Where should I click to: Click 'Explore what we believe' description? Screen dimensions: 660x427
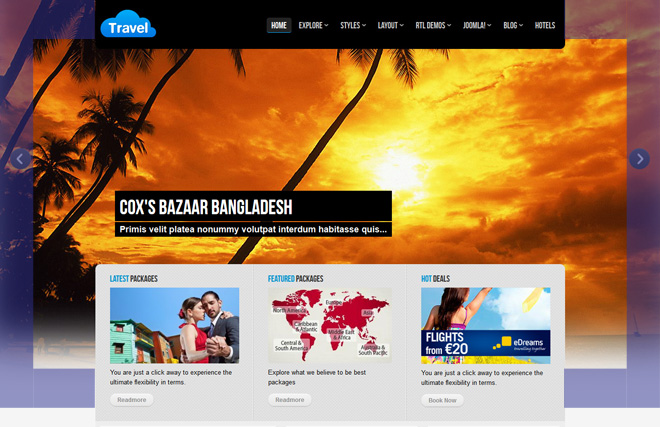[317, 377]
